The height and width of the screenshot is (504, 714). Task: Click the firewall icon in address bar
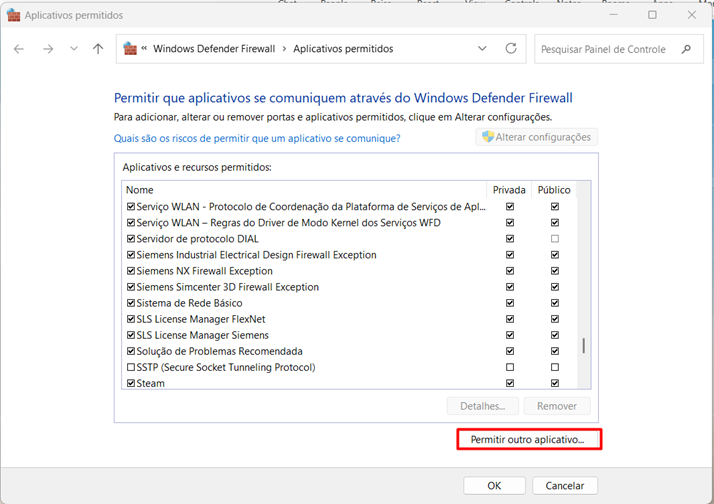(130, 49)
